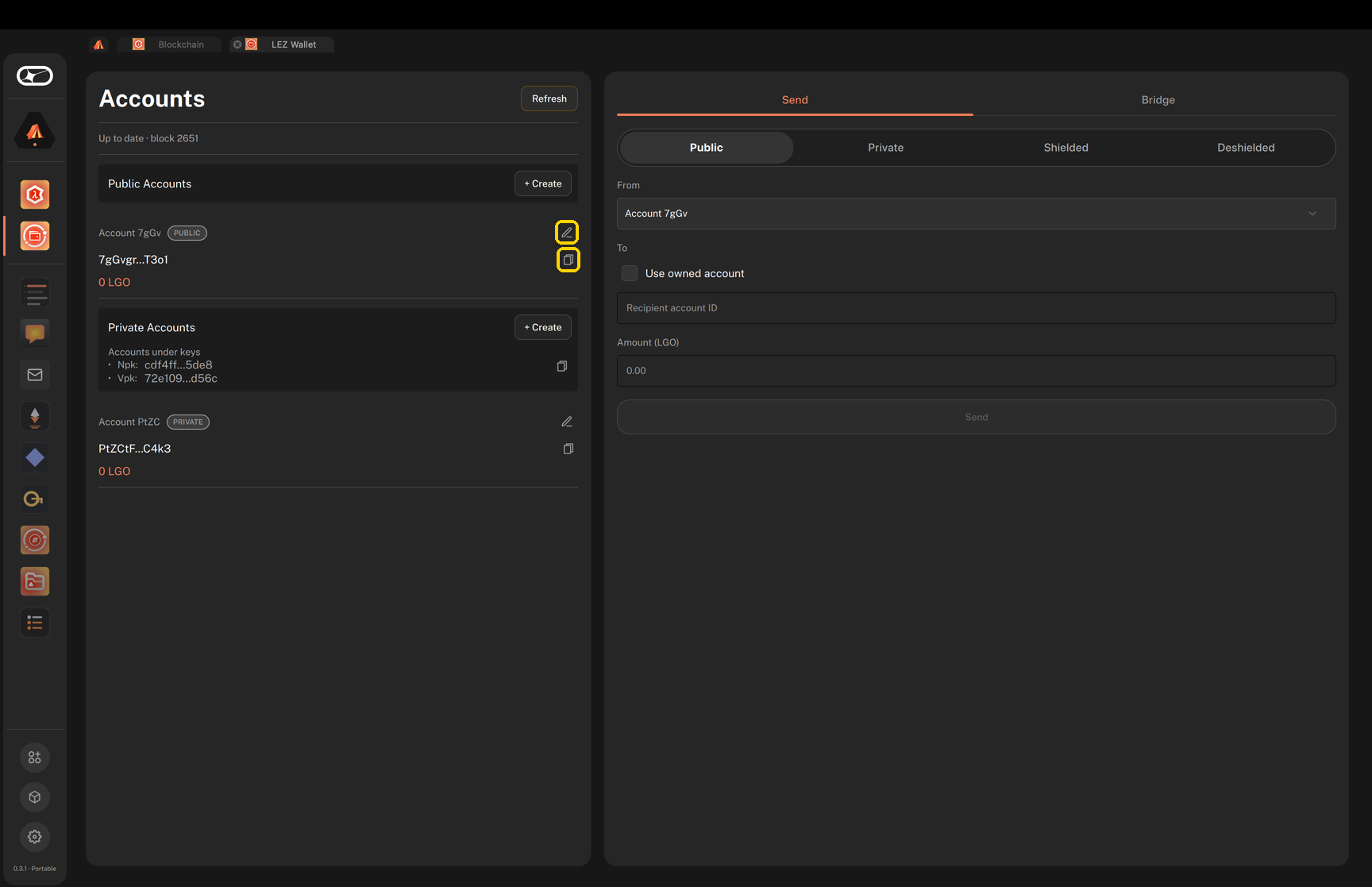Select the Deshielded transfer mode
This screenshot has height=887, width=1372.
pyautogui.click(x=1246, y=148)
